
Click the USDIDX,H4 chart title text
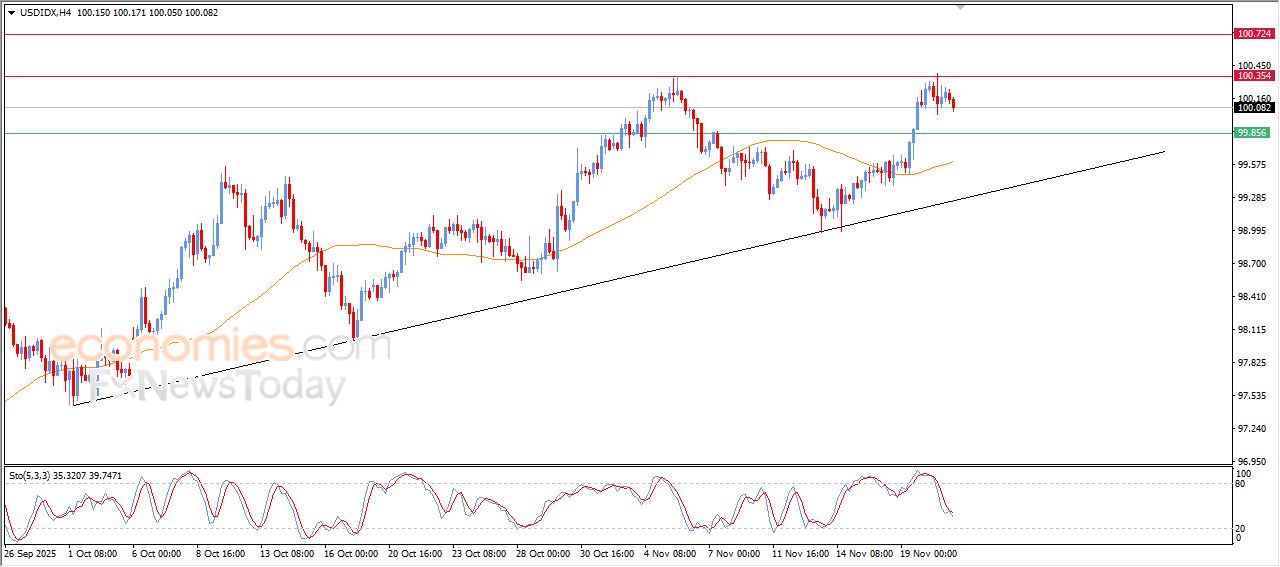(x=46, y=13)
